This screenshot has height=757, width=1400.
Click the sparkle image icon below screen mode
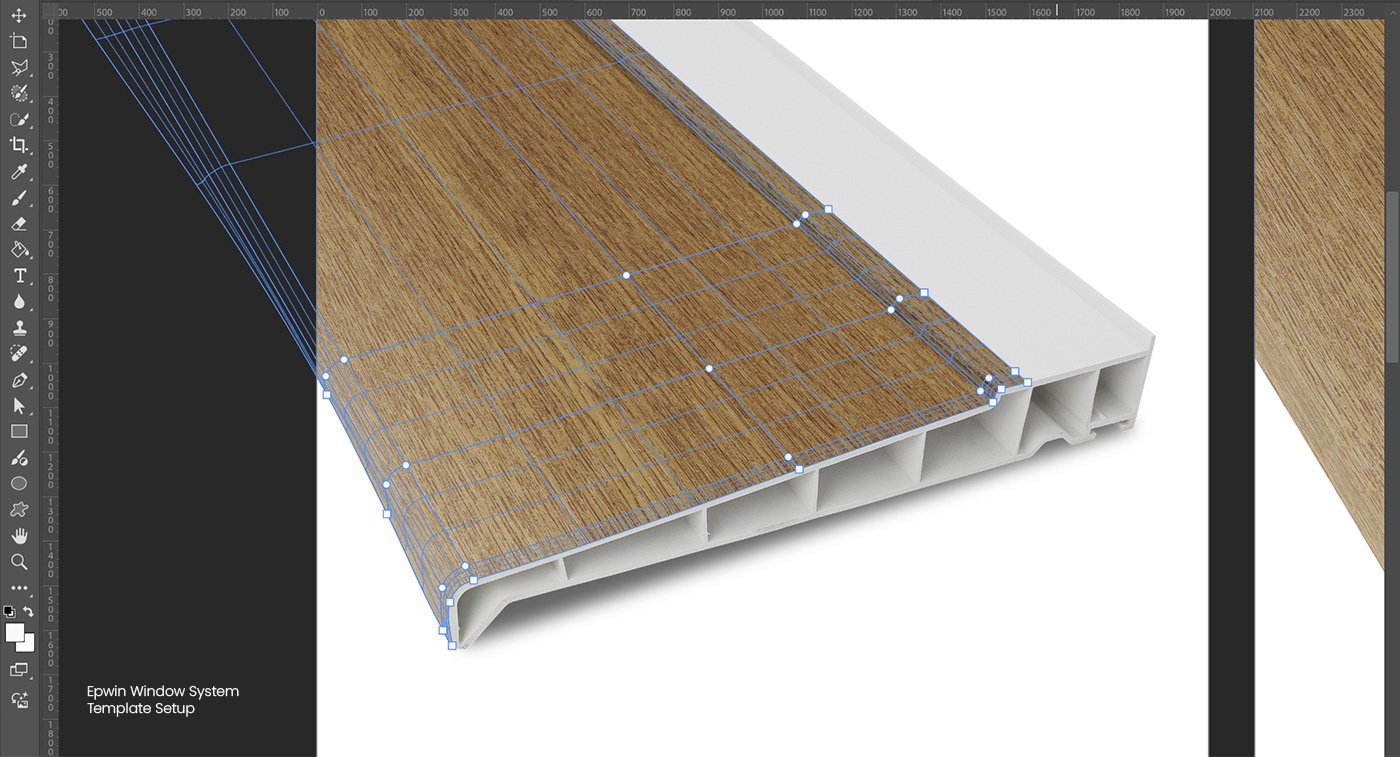coord(19,699)
